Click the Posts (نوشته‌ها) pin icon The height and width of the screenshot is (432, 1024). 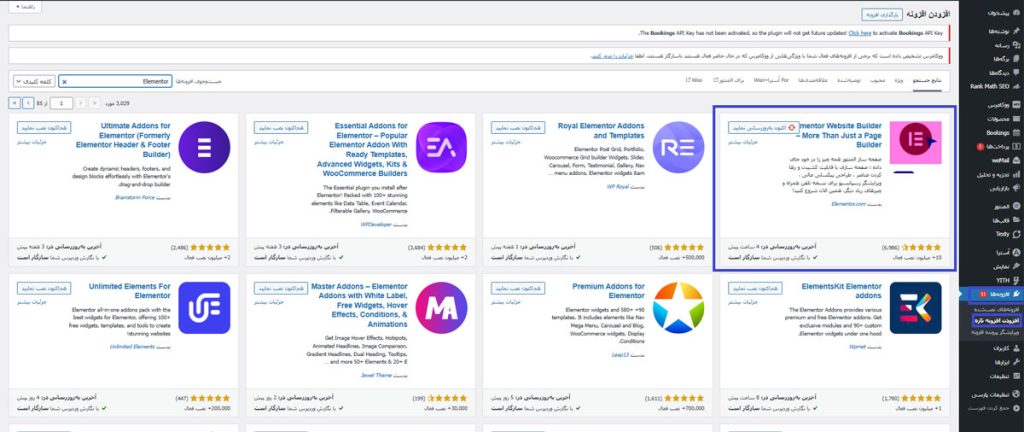(x=1017, y=31)
